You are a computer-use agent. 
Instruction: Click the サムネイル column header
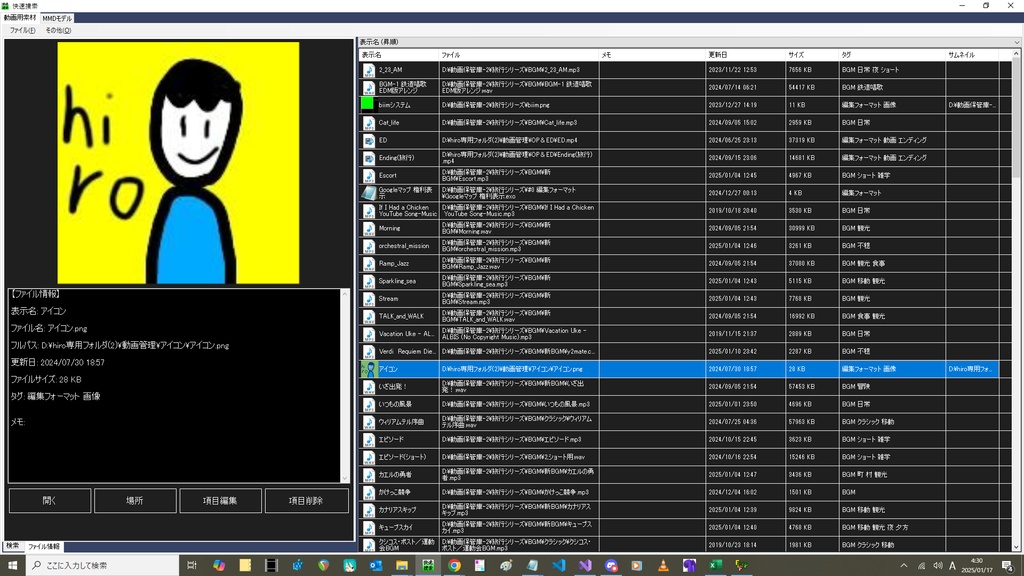point(972,55)
